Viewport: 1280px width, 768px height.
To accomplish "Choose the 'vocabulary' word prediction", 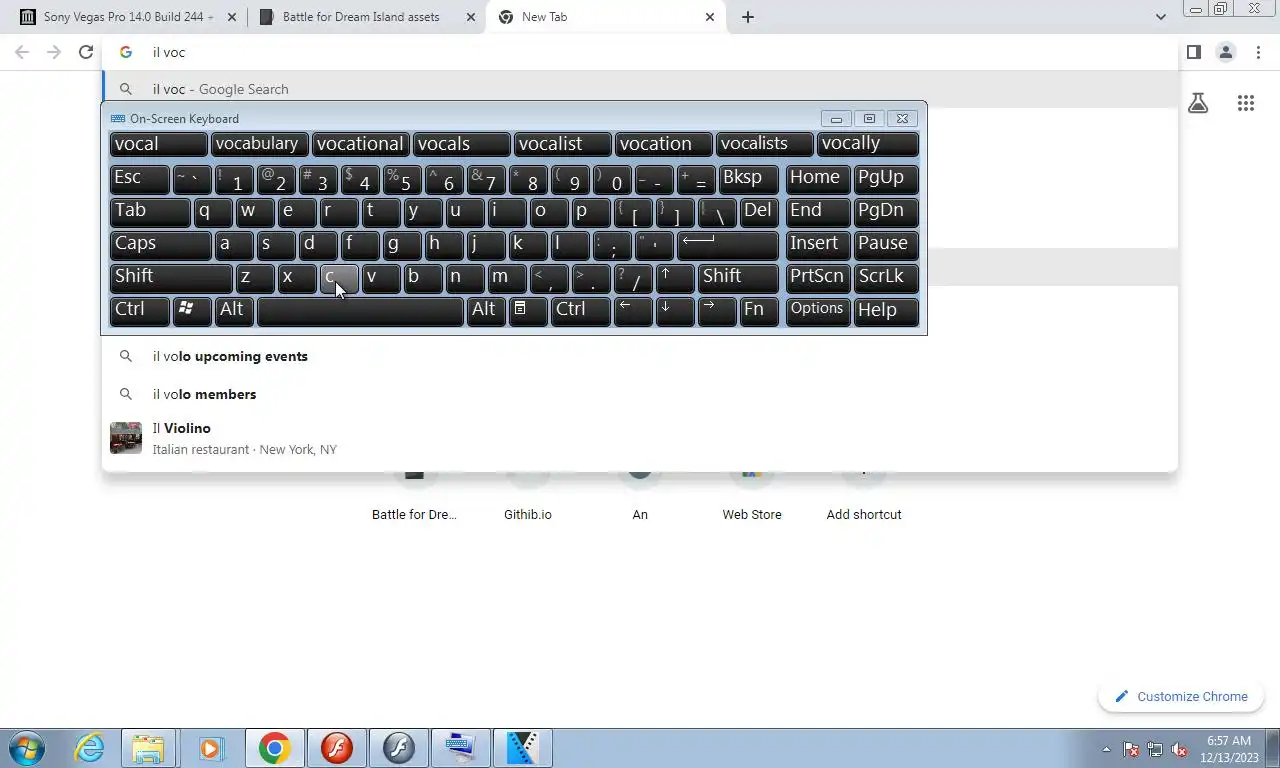I will [x=259, y=144].
